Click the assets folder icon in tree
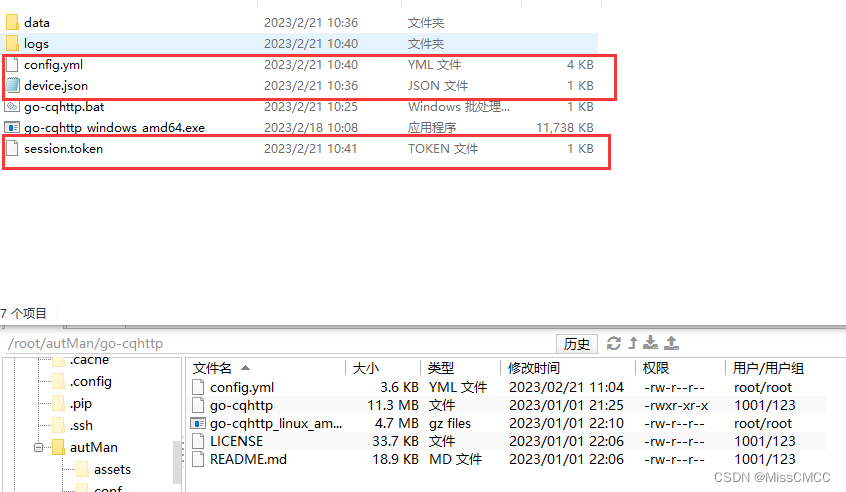Image resolution: width=846 pixels, height=492 pixels. click(83, 469)
